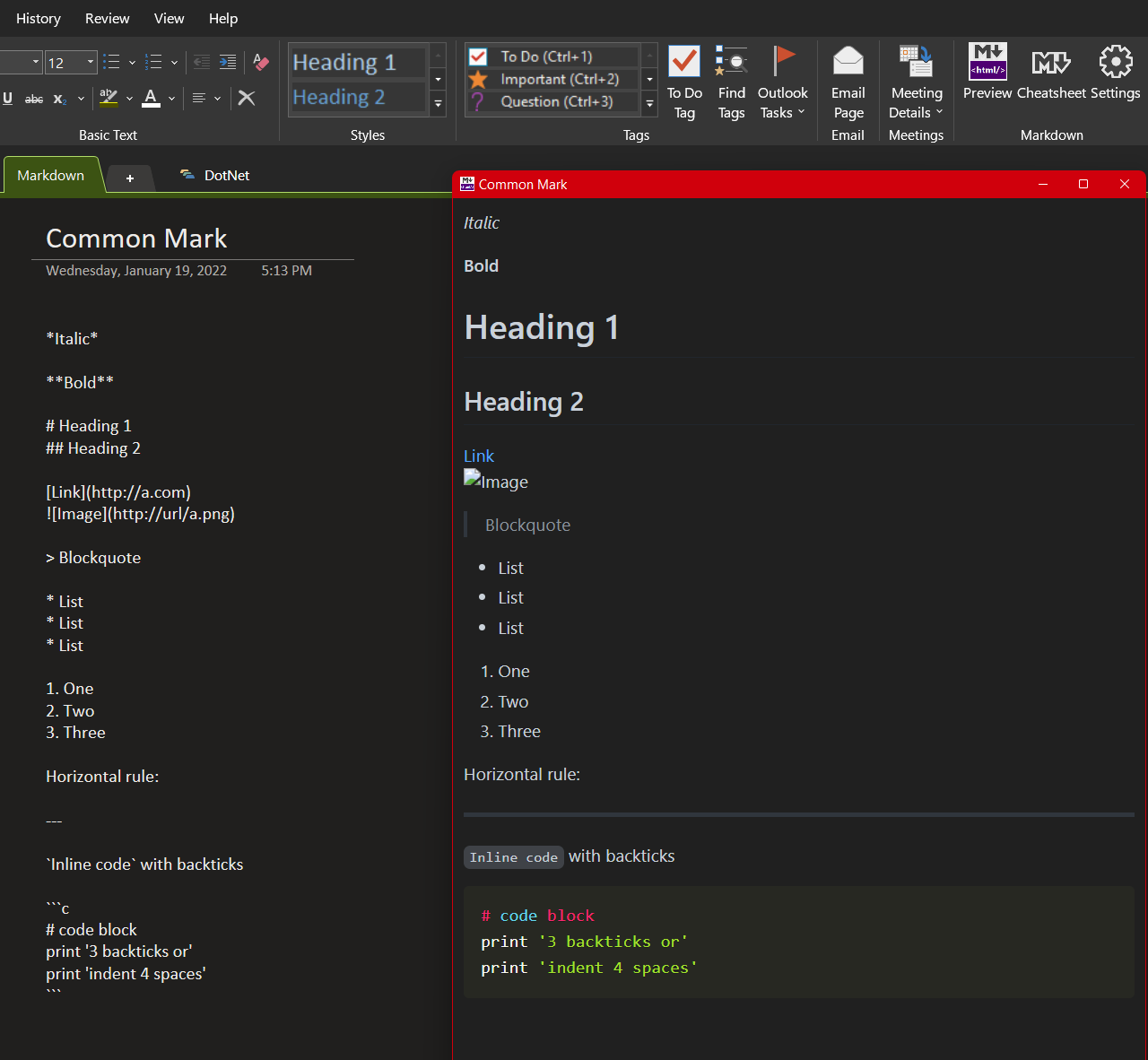Expand highlight color options
The width and height of the screenshot is (1148, 1060).
click(x=129, y=99)
